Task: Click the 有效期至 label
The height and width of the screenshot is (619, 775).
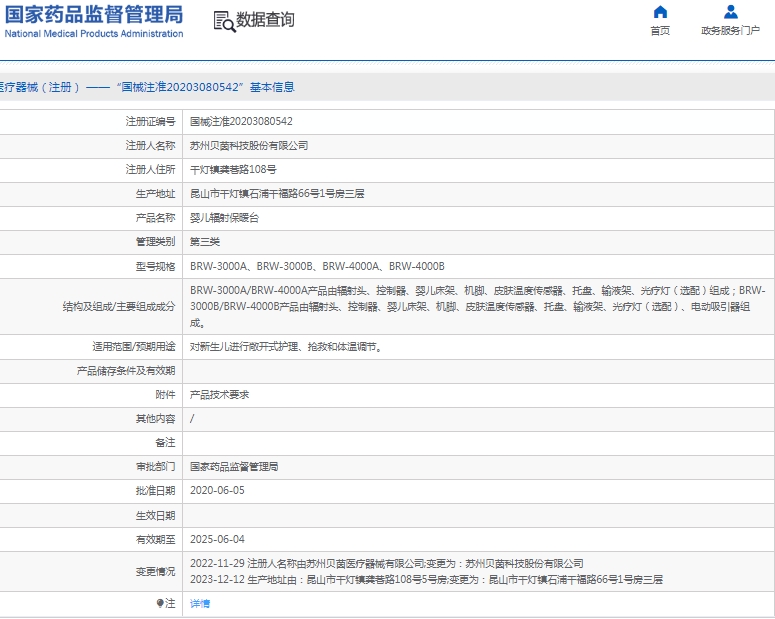Action: pyautogui.click(x=155, y=539)
